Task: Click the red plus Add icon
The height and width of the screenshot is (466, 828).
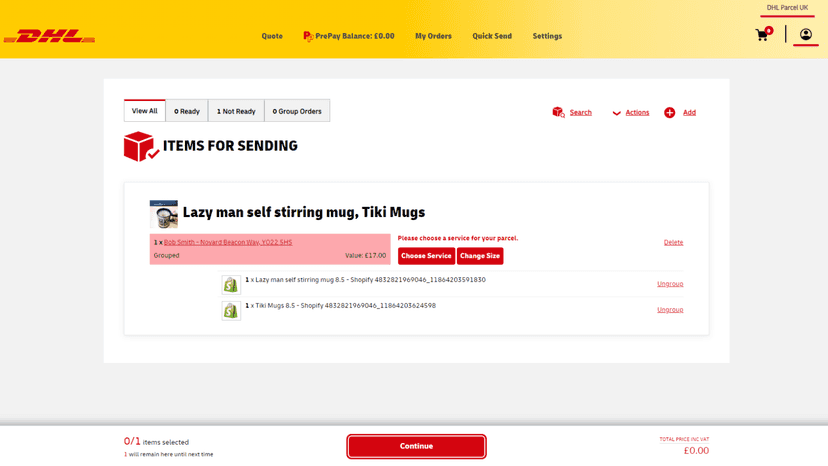Action: pos(670,113)
